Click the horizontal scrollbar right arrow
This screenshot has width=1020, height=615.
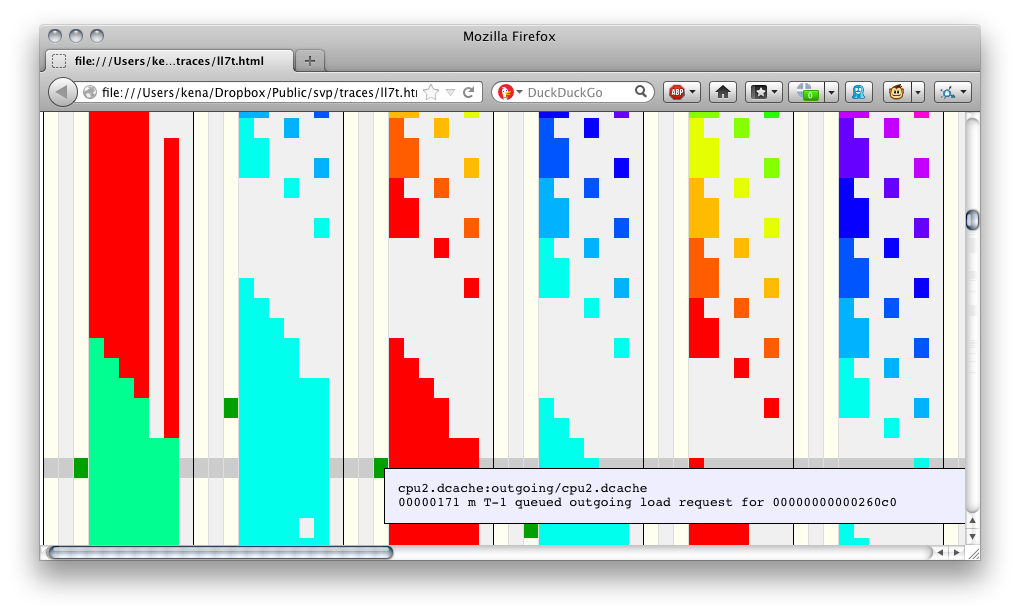[x=956, y=553]
